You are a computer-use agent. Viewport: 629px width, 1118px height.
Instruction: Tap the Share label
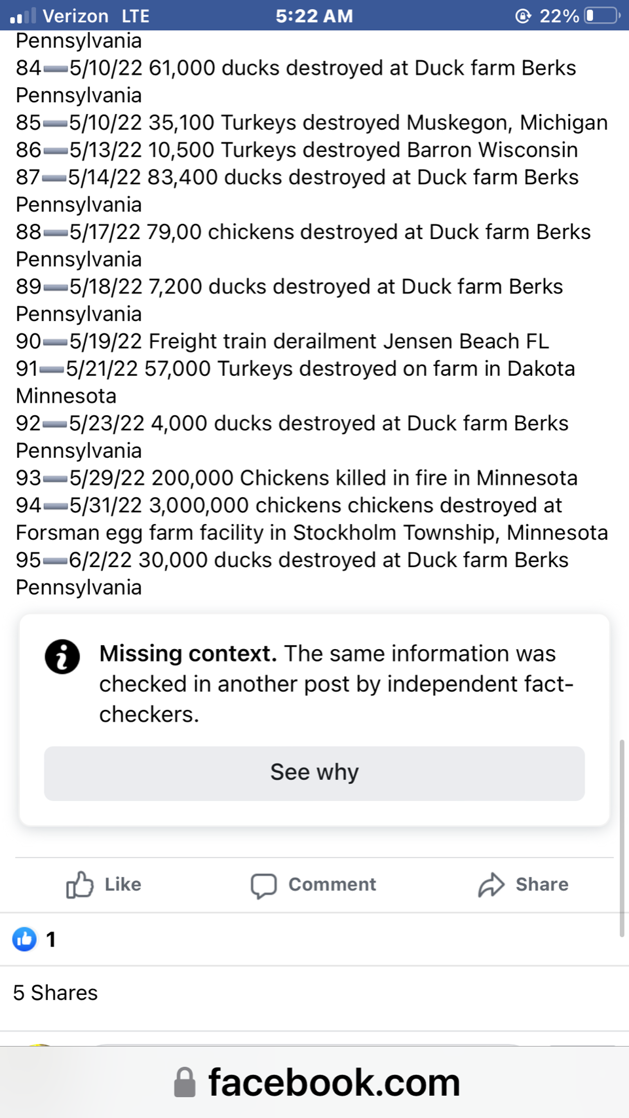[x=542, y=884]
